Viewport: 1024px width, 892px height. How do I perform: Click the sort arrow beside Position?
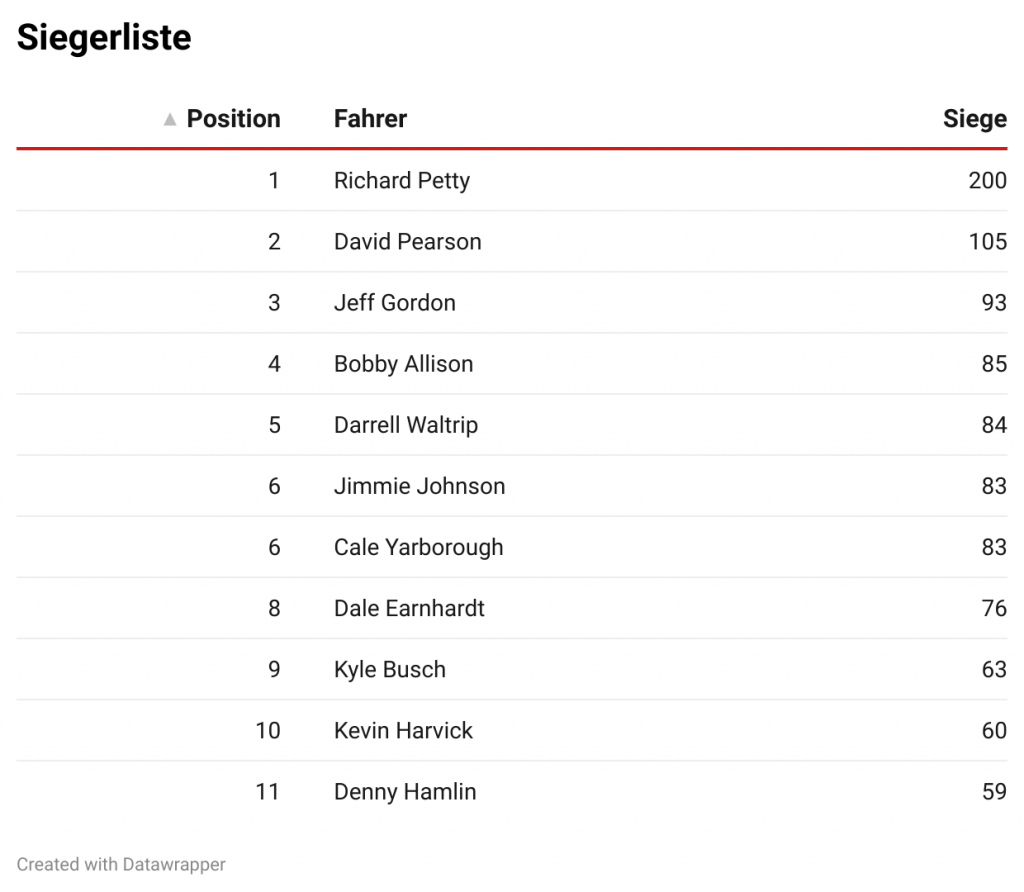(x=169, y=120)
